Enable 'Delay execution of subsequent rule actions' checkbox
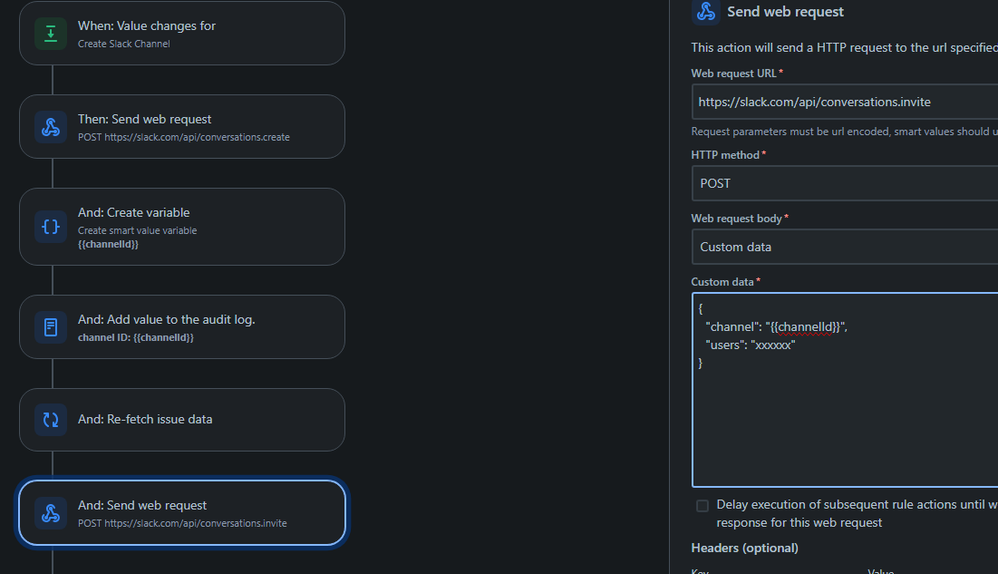Viewport: 998px width, 574px height. tap(702, 506)
